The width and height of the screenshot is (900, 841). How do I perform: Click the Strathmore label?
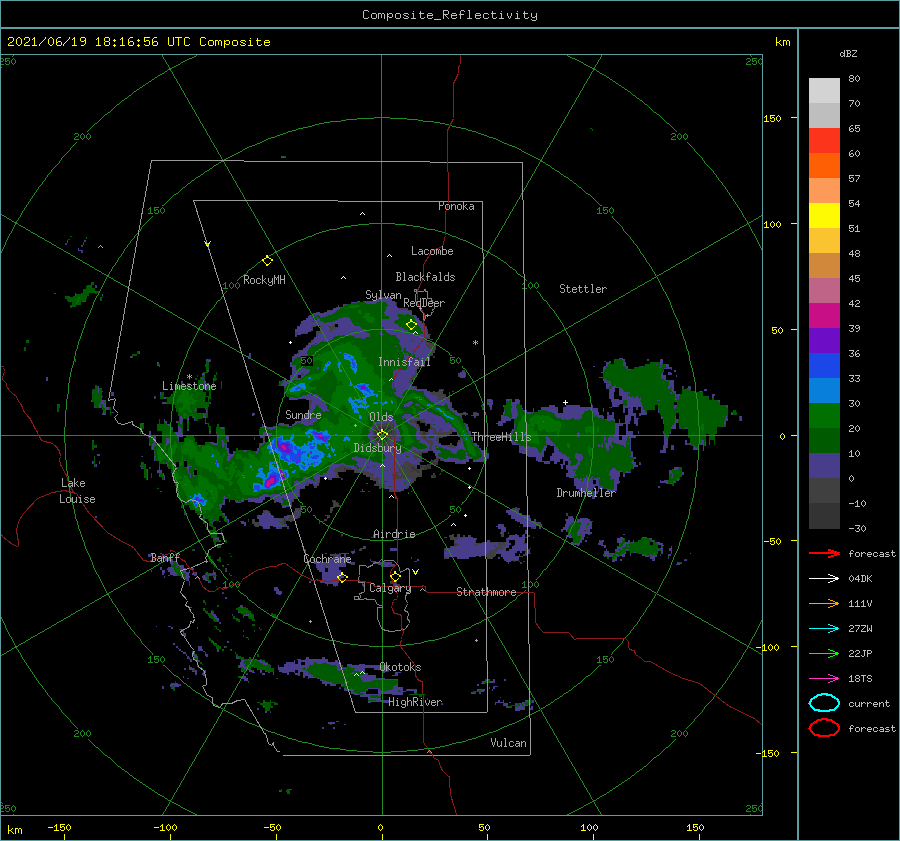coord(486,592)
